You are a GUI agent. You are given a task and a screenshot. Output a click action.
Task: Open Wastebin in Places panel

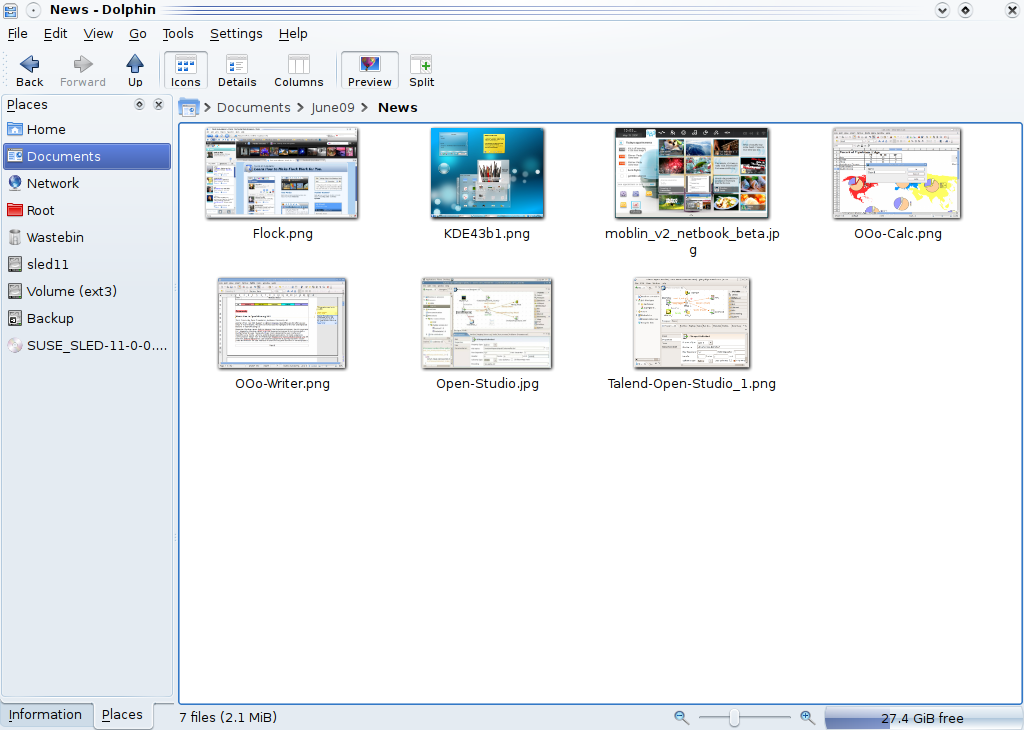(x=55, y=238)
